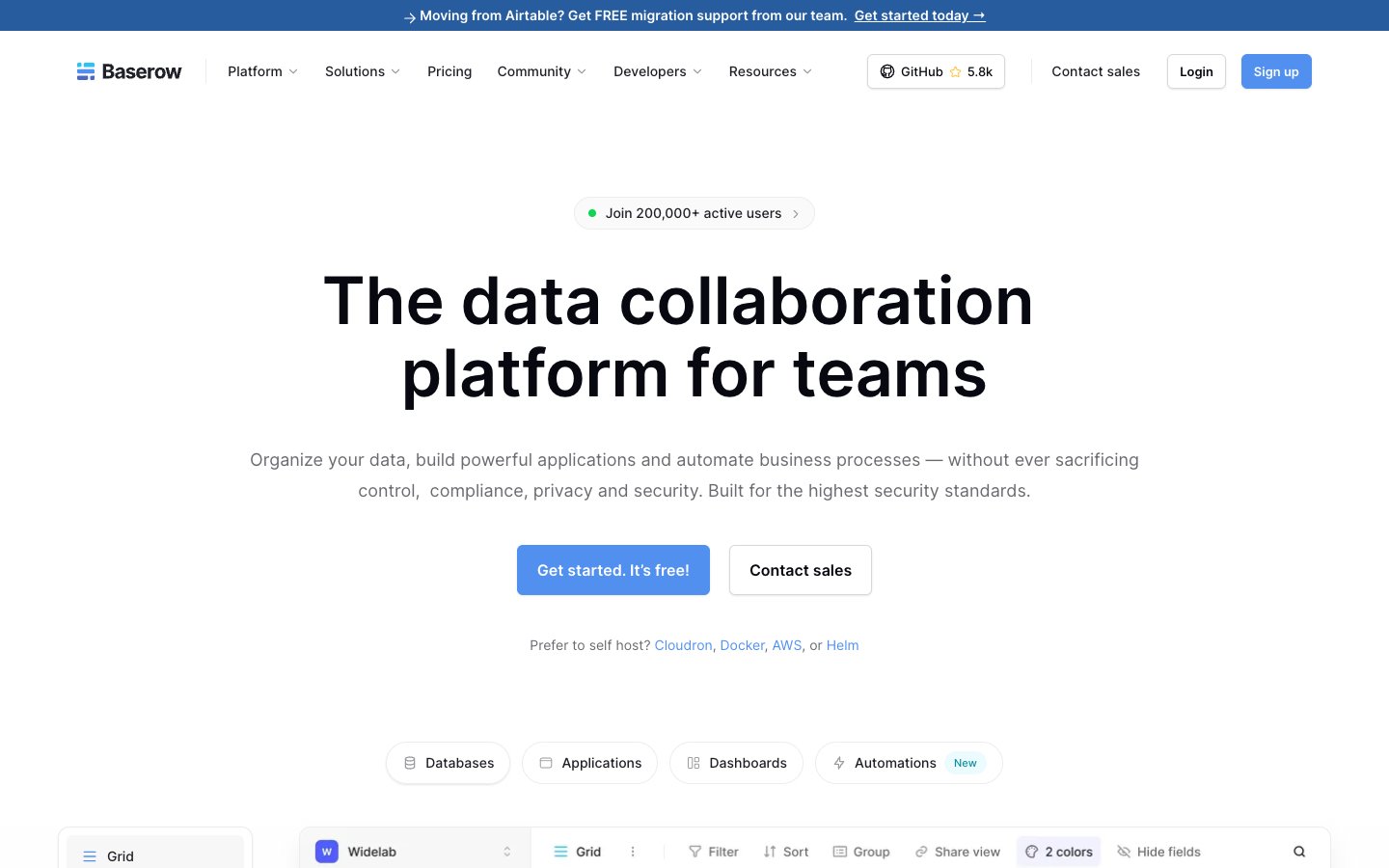Expand the Resources menu
The image size is (1389, 868).
pyautogui.click(x=771, y=71)
